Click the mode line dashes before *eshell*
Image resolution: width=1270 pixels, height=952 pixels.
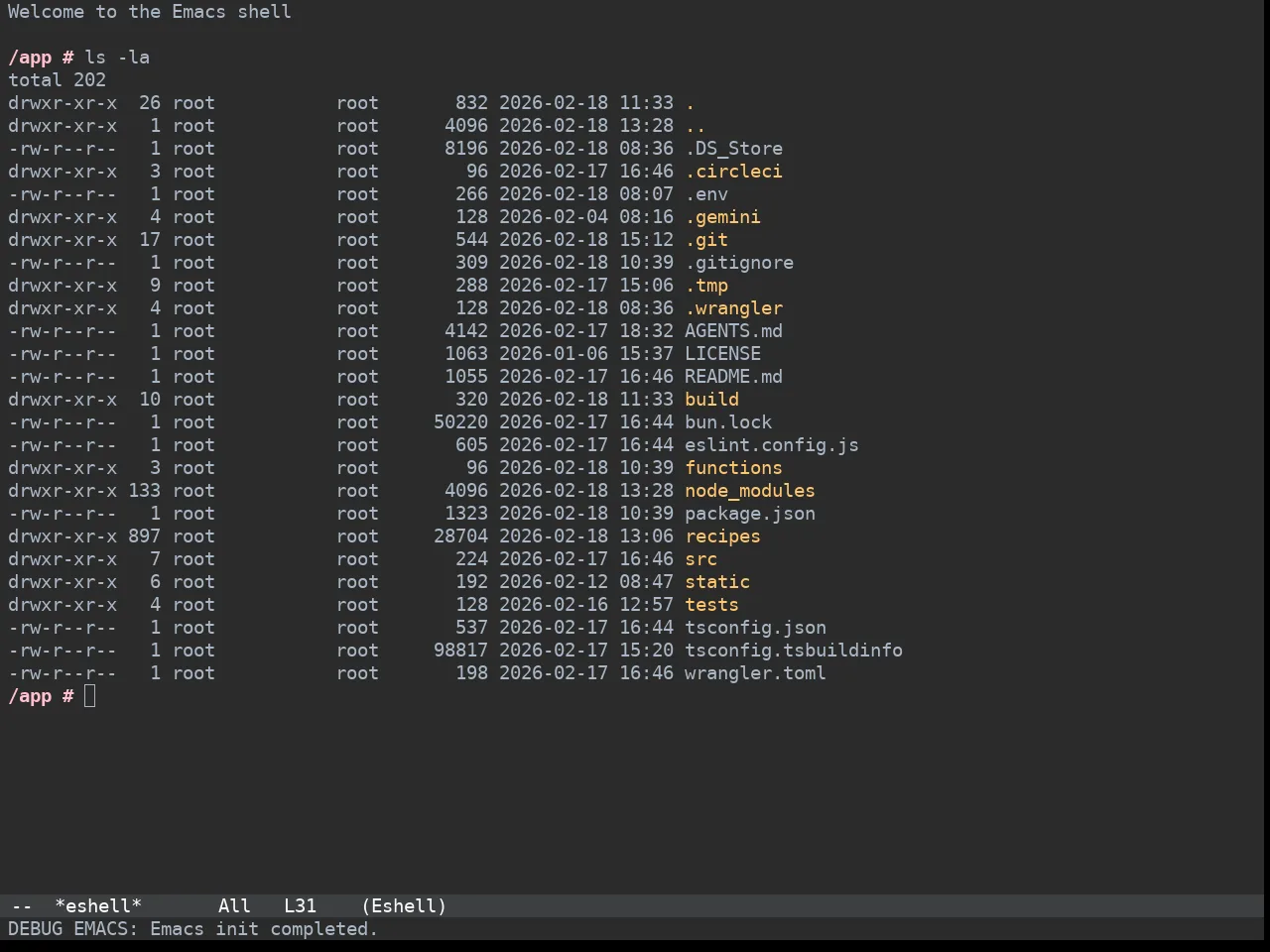pos(22,906)
